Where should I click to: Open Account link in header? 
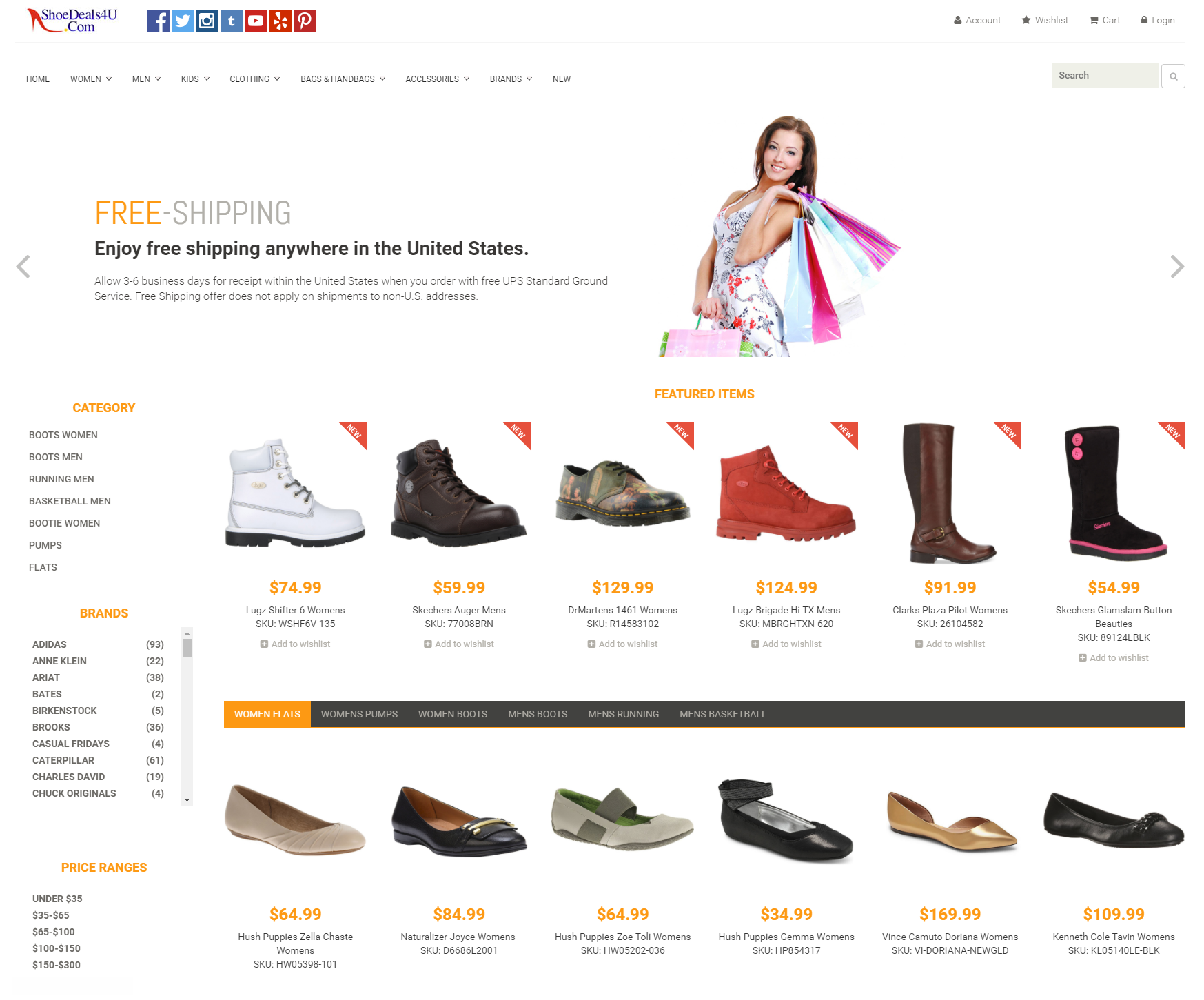(x=977, y=20)
